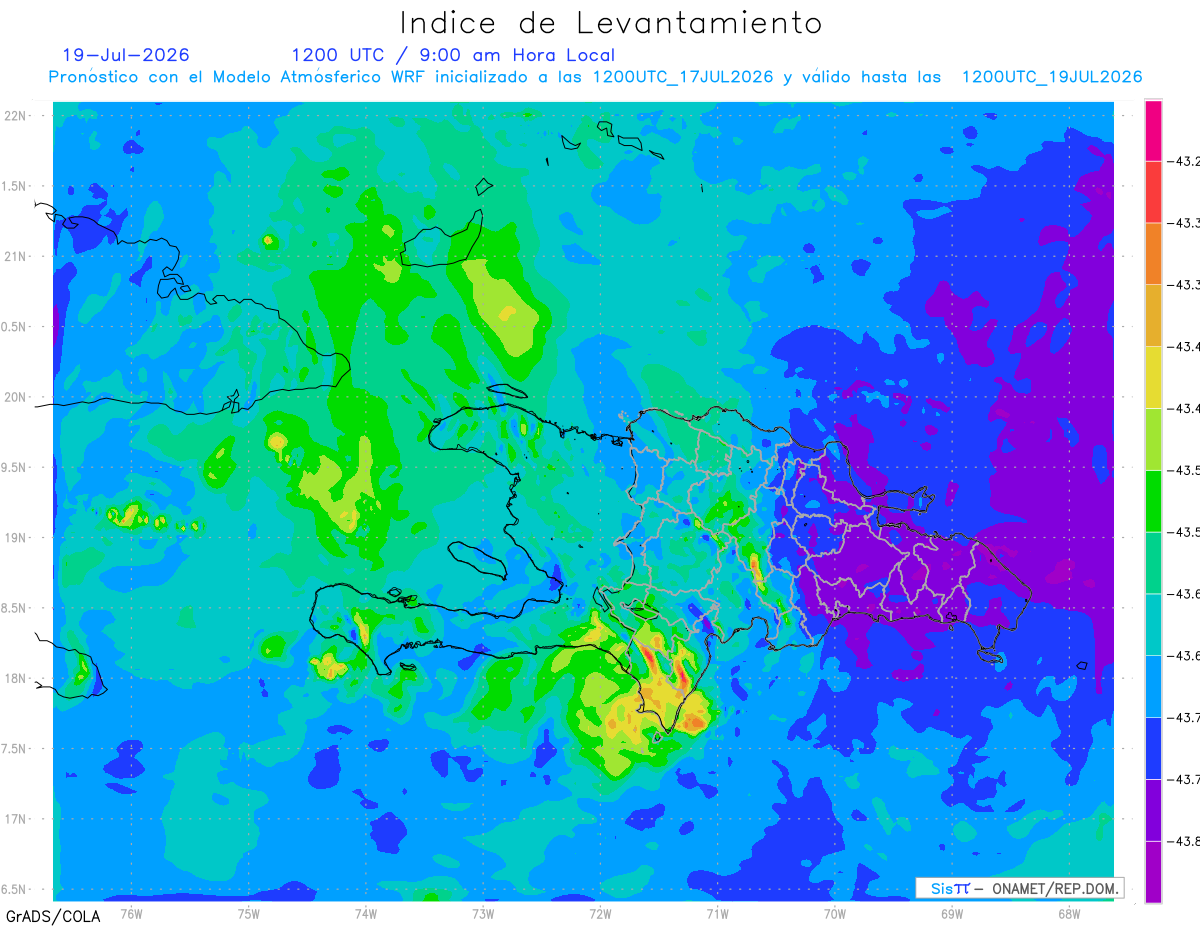Viewport: 1200px width, 927px height.
Task: Click the '8.5N' latitude tick label
Action: click(x=15, y=608)
